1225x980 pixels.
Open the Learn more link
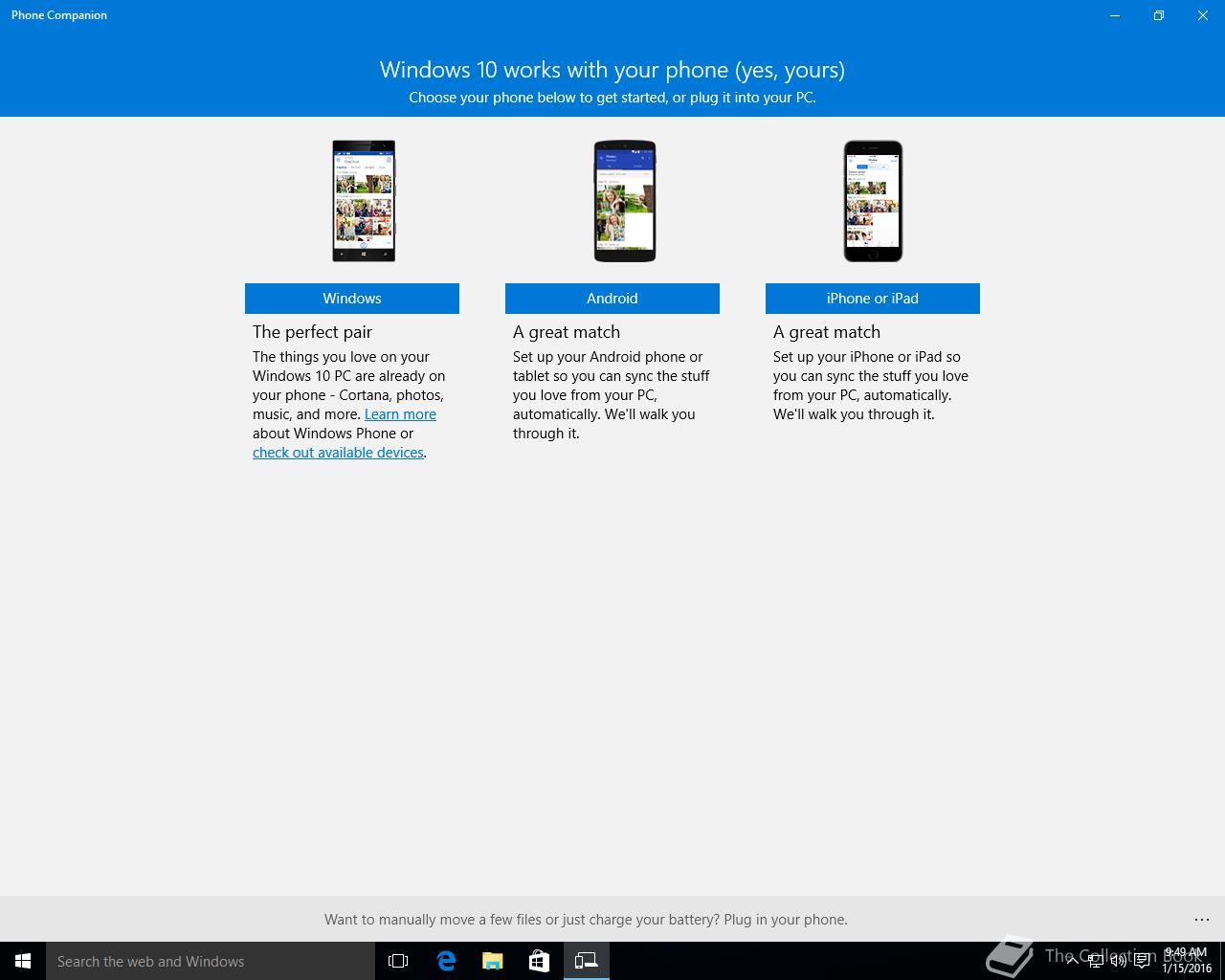coord(400,414)
